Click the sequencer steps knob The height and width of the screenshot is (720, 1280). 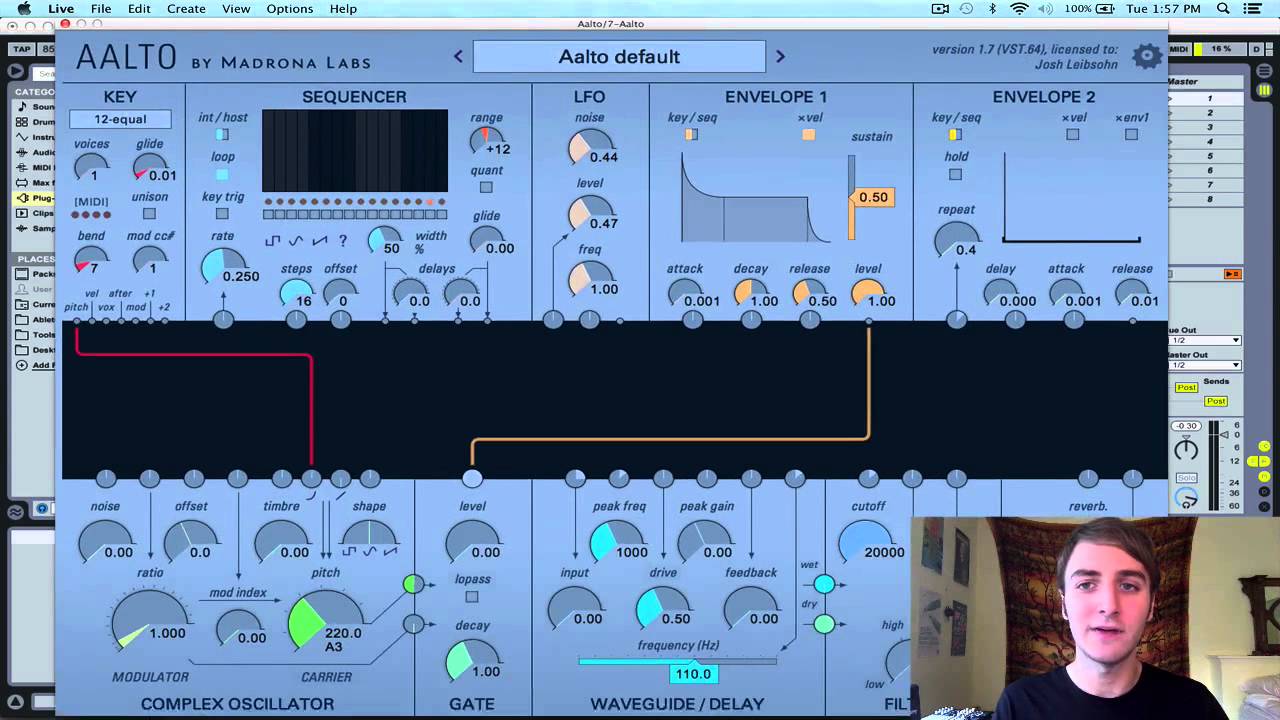click(x=295, y=294)
